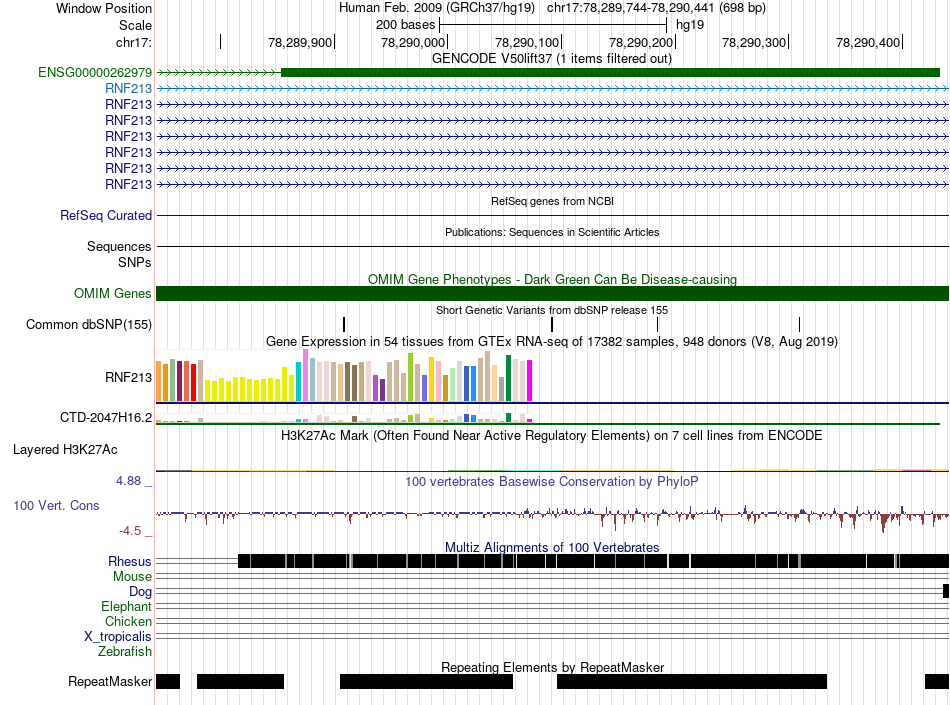Open the RefSeq genes from NCBI title
Screen dimensions: 950x705
coord(552,201)
